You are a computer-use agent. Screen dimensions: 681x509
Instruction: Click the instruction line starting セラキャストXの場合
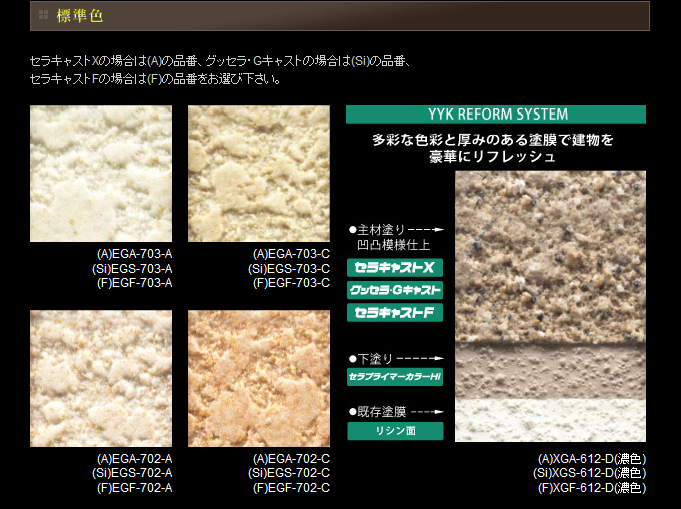tap(220, 61)
